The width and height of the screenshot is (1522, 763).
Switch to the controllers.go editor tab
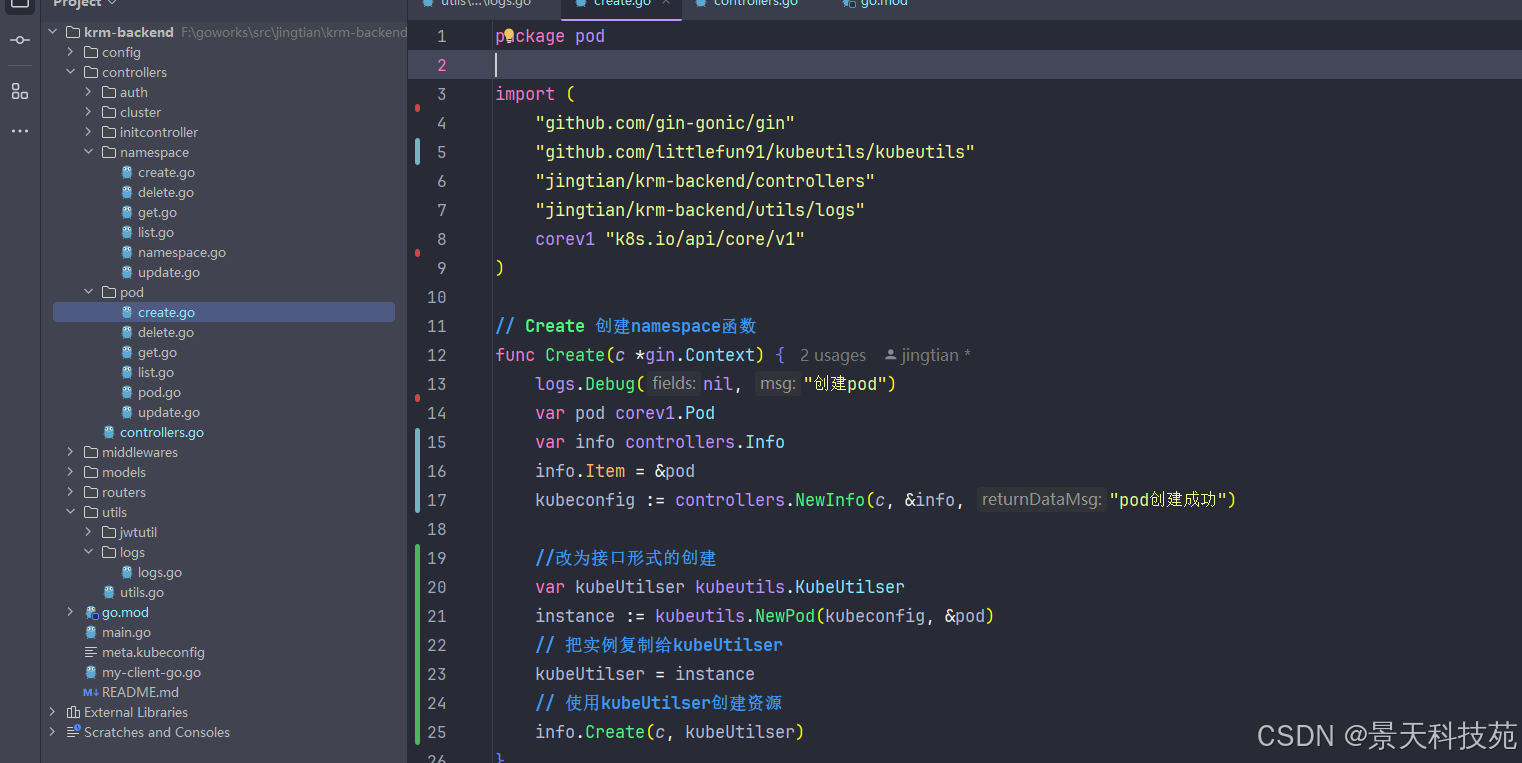coord(746,5)
